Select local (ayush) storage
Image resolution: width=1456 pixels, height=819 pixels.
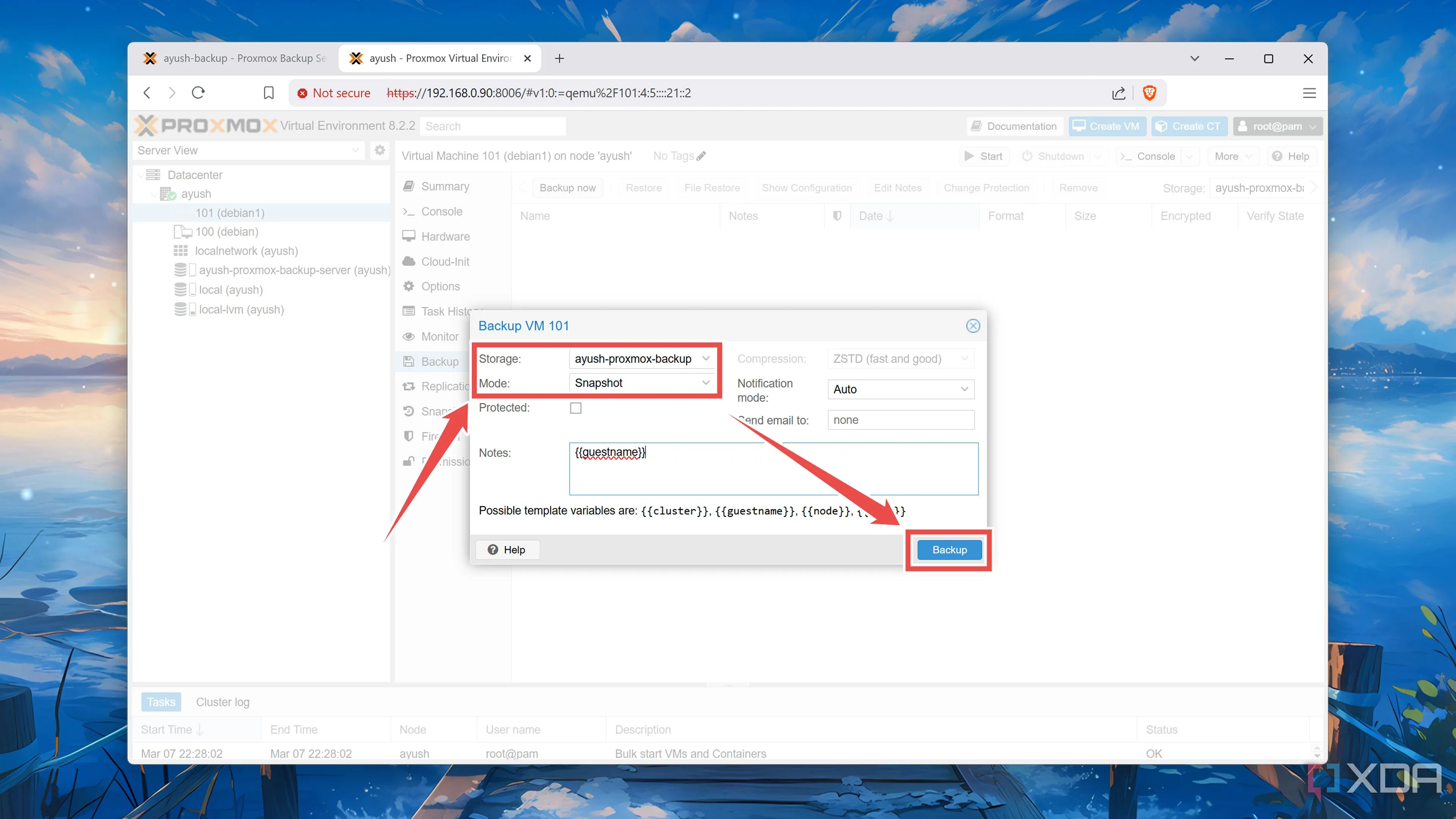(230, 290)
